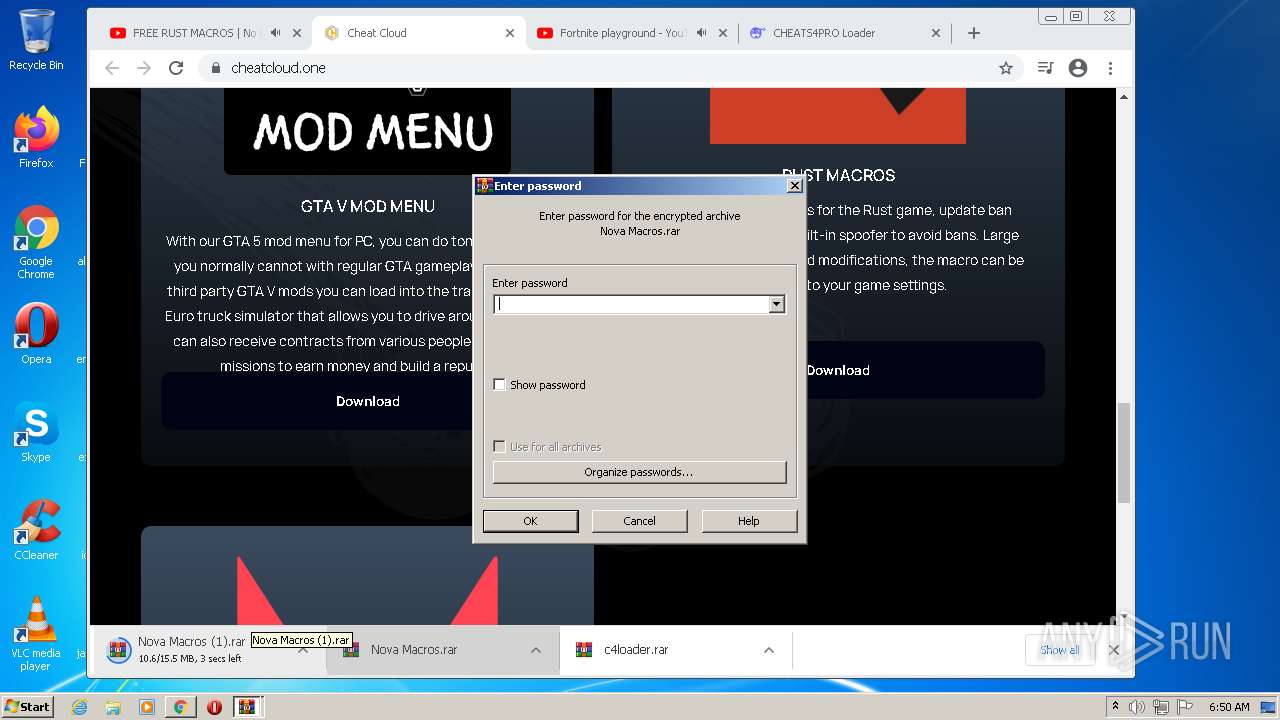Click Organize passwords button
Image resolution: width=1280 pixels, height=720 pixels.
point(639,472)
